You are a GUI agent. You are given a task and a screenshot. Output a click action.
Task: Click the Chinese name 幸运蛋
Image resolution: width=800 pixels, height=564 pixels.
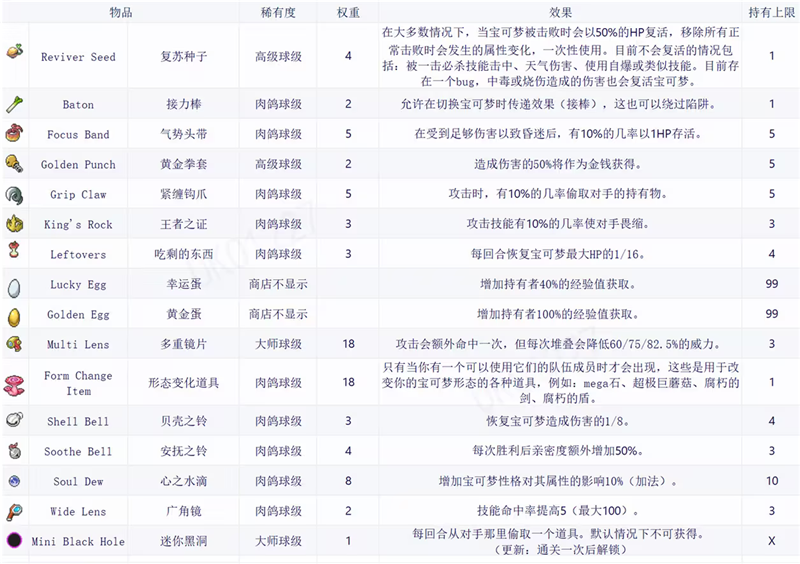coord(184,284)
